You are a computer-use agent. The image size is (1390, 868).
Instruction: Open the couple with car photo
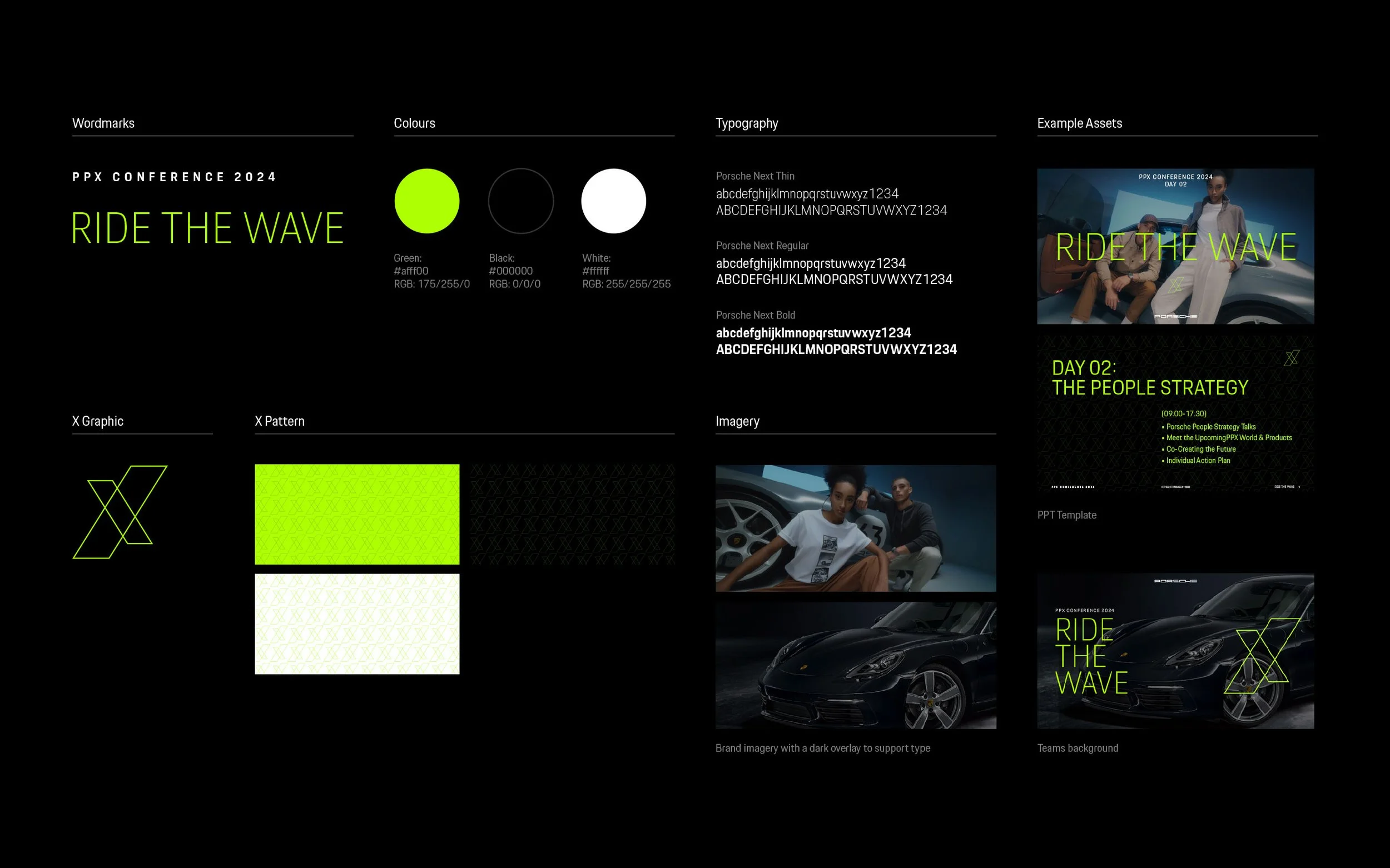click(855, 527)
